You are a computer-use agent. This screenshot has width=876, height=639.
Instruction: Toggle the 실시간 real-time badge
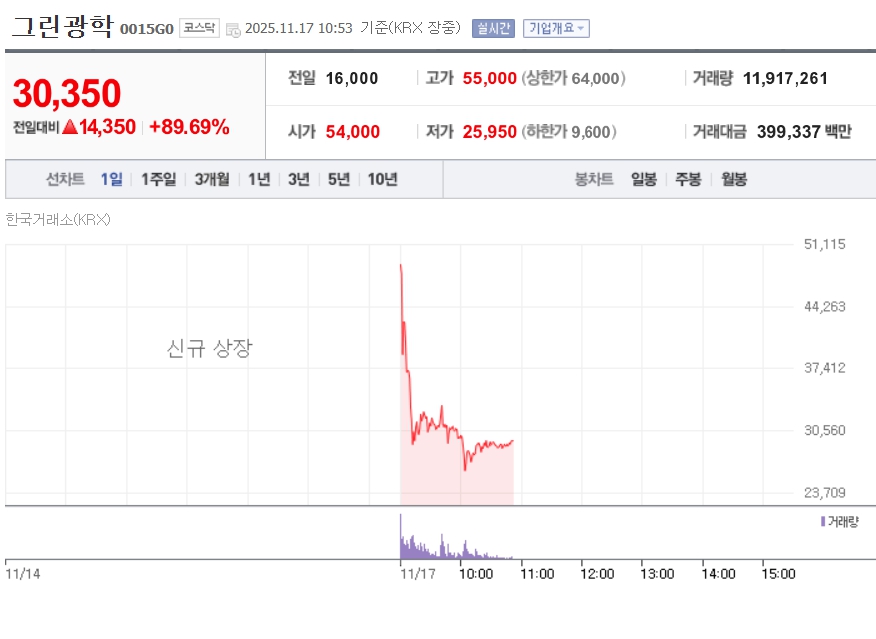coord(493,28)
